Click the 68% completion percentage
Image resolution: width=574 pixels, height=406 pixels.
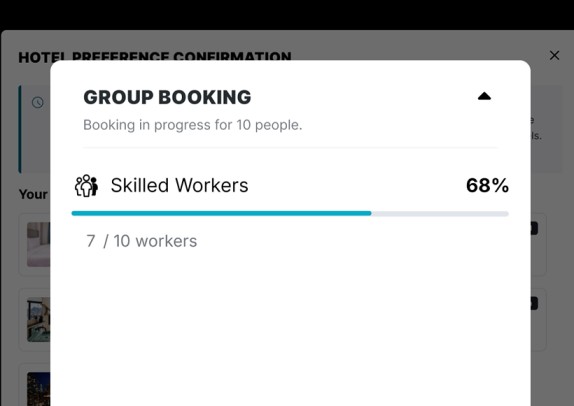coord(487,185)
